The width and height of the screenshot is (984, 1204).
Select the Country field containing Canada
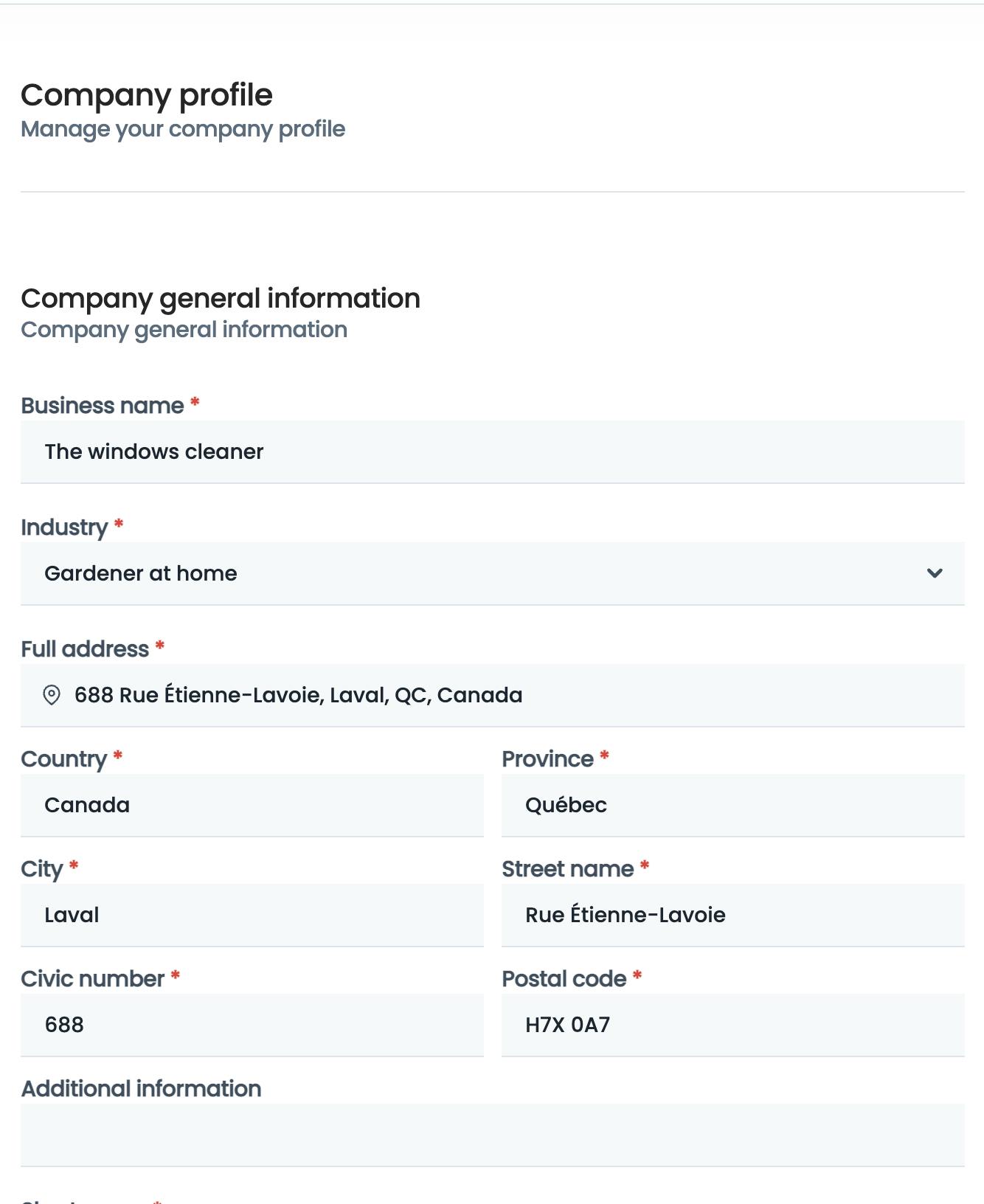[252, 805]
